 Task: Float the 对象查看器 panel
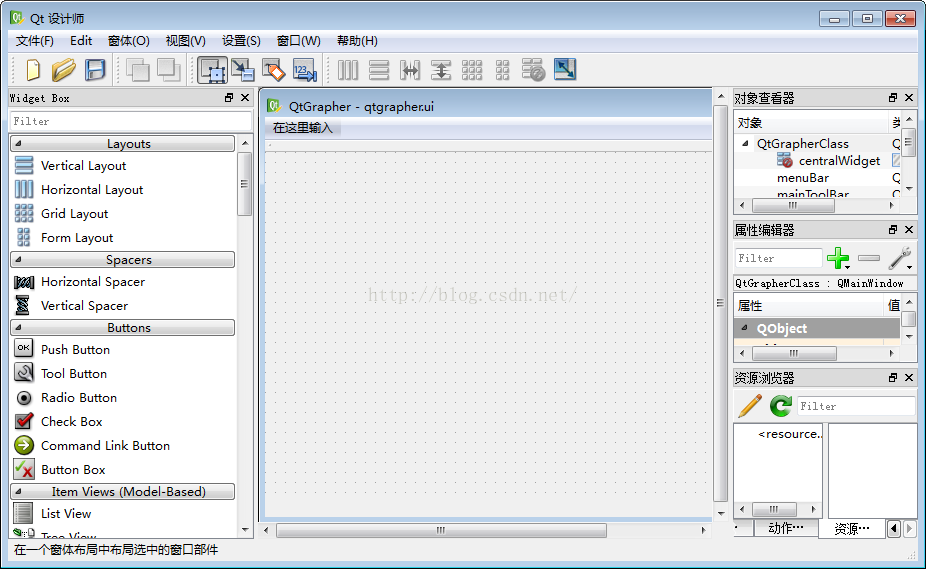(893, 98)
